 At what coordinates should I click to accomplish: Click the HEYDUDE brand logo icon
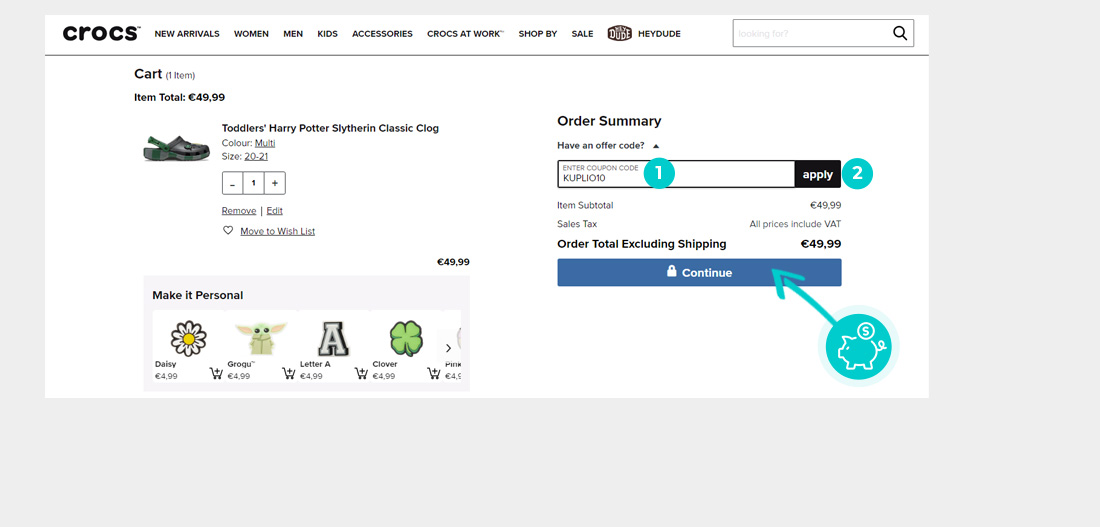click(619, 33)
